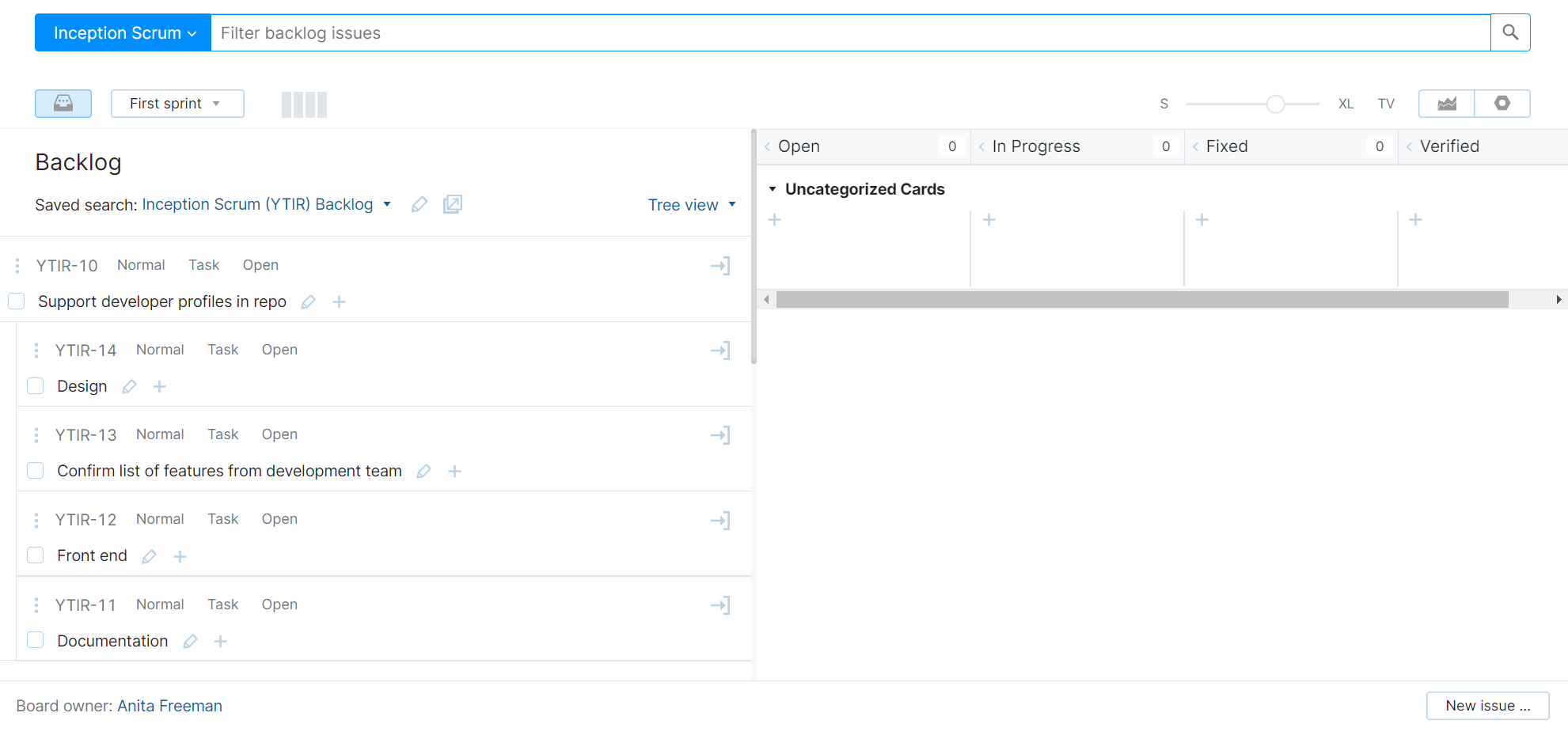The width and height of the screenshot is (1568, 743).
Task: Edit the saved search with the pencil icon
Action: click(419, 204)
